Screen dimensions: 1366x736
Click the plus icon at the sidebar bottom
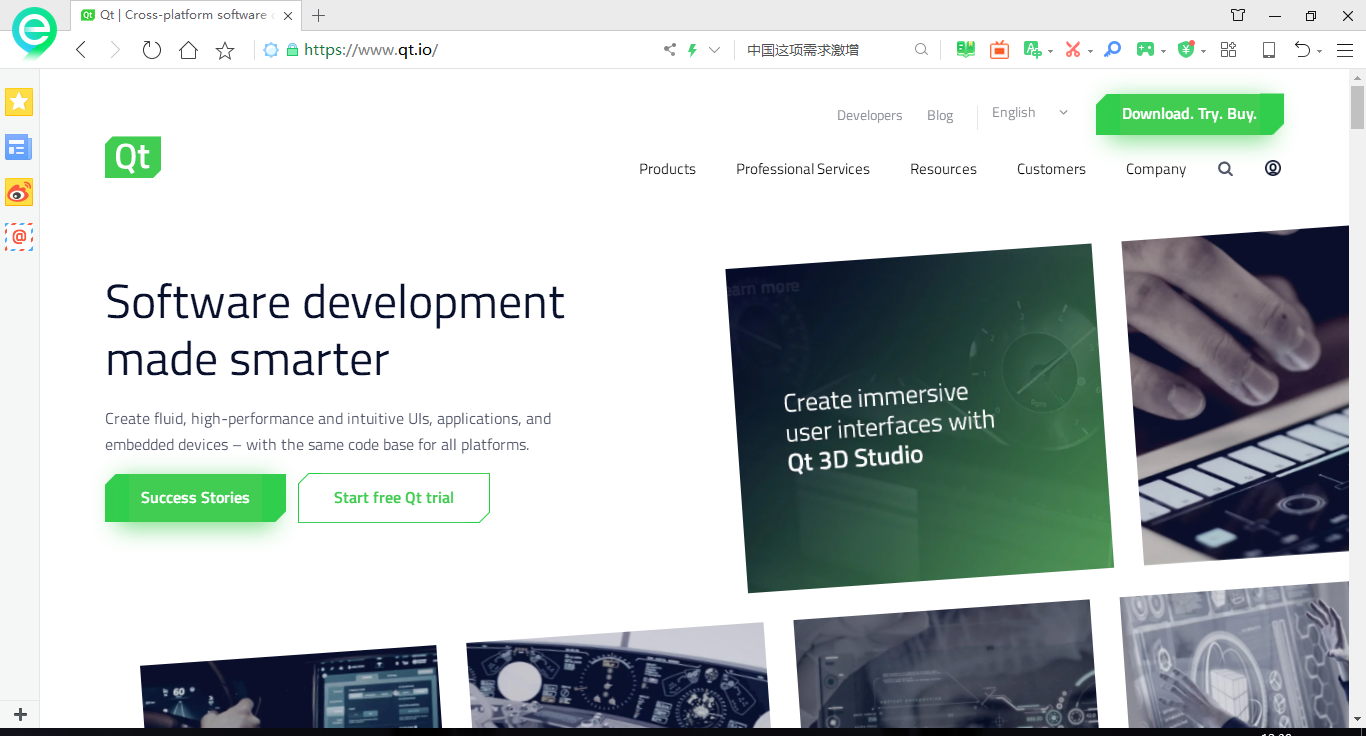tap(20, 714)
